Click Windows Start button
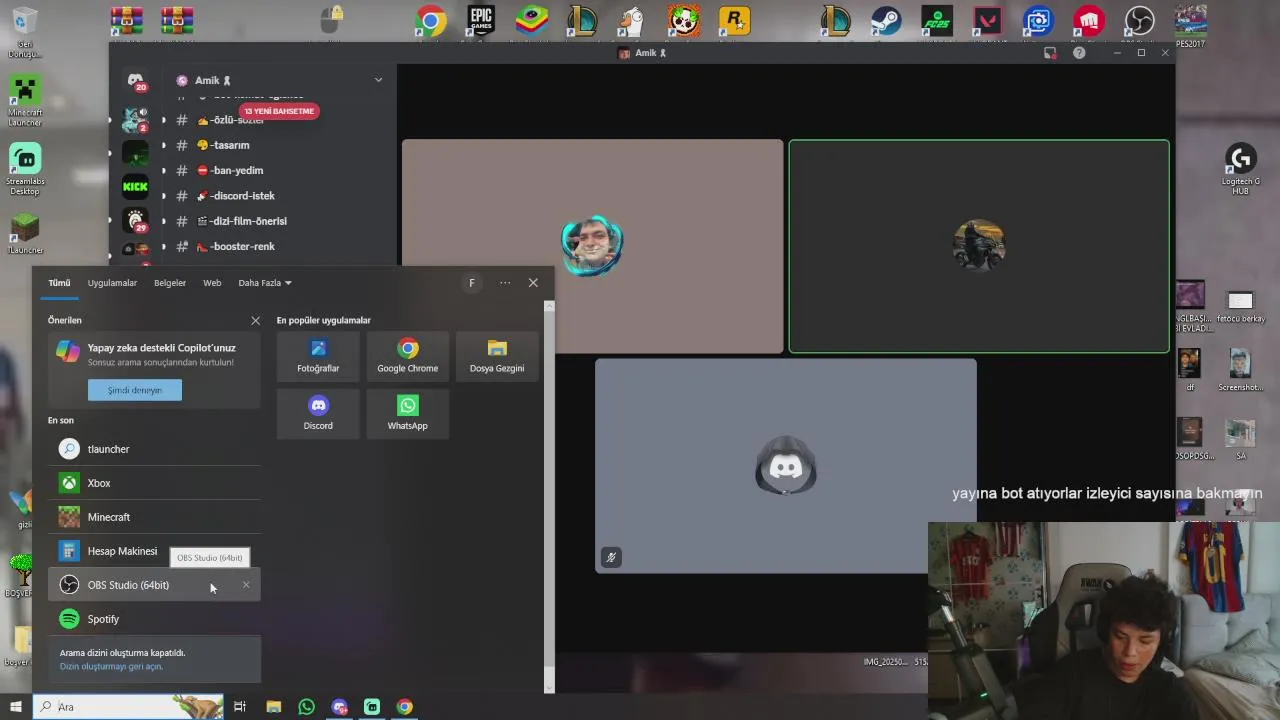 pyautogui.click(x=15, y=707)
